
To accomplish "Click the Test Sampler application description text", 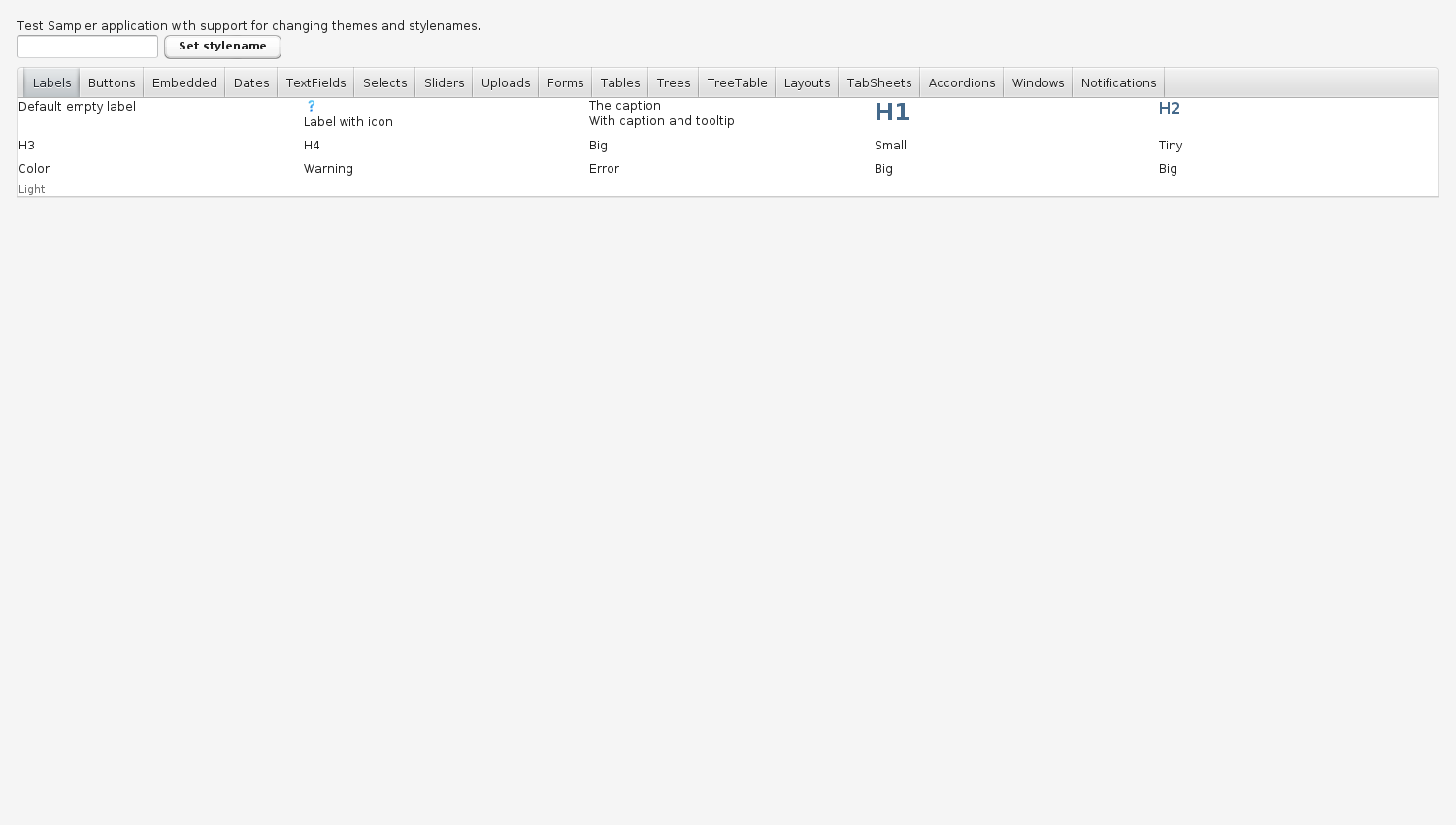I will coord(248,26).
